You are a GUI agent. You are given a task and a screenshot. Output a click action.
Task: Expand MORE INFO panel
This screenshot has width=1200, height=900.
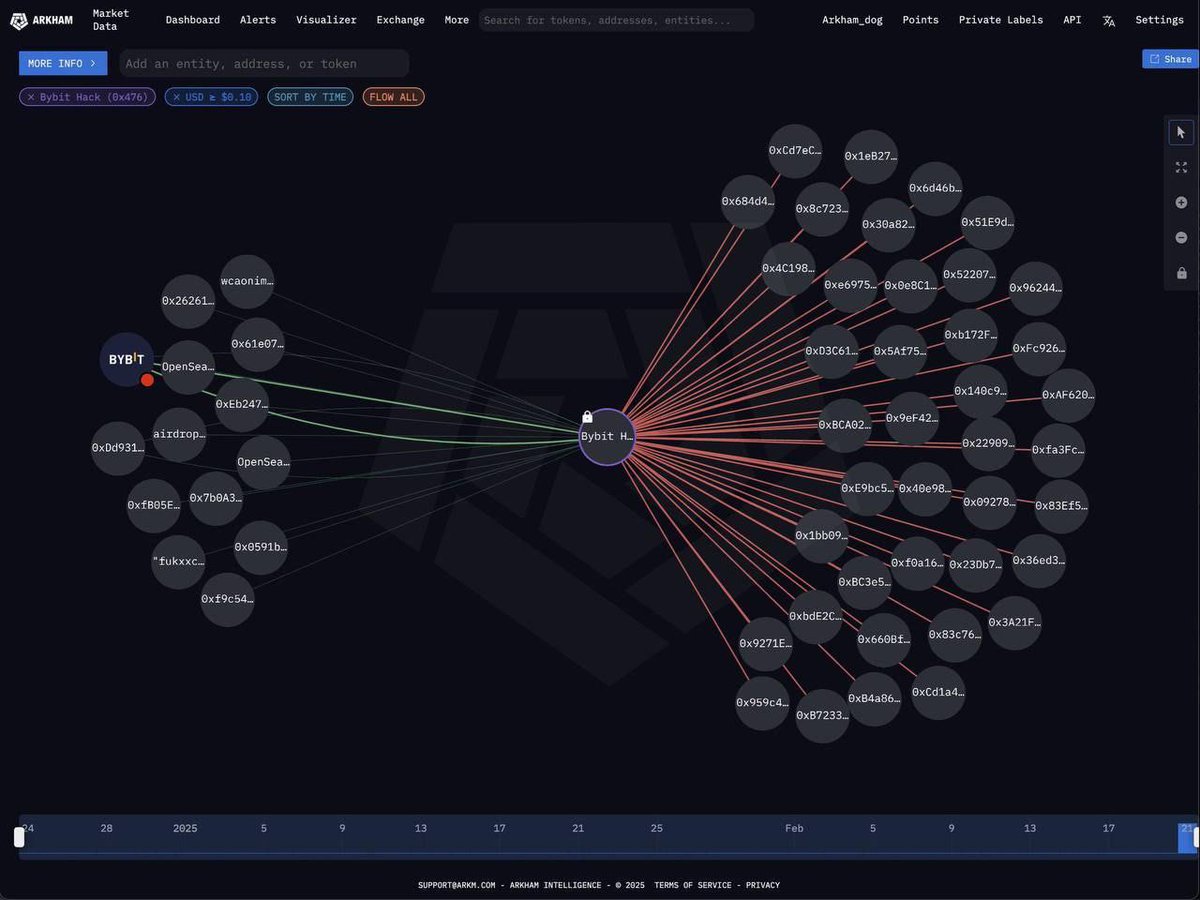pos(62,62)
